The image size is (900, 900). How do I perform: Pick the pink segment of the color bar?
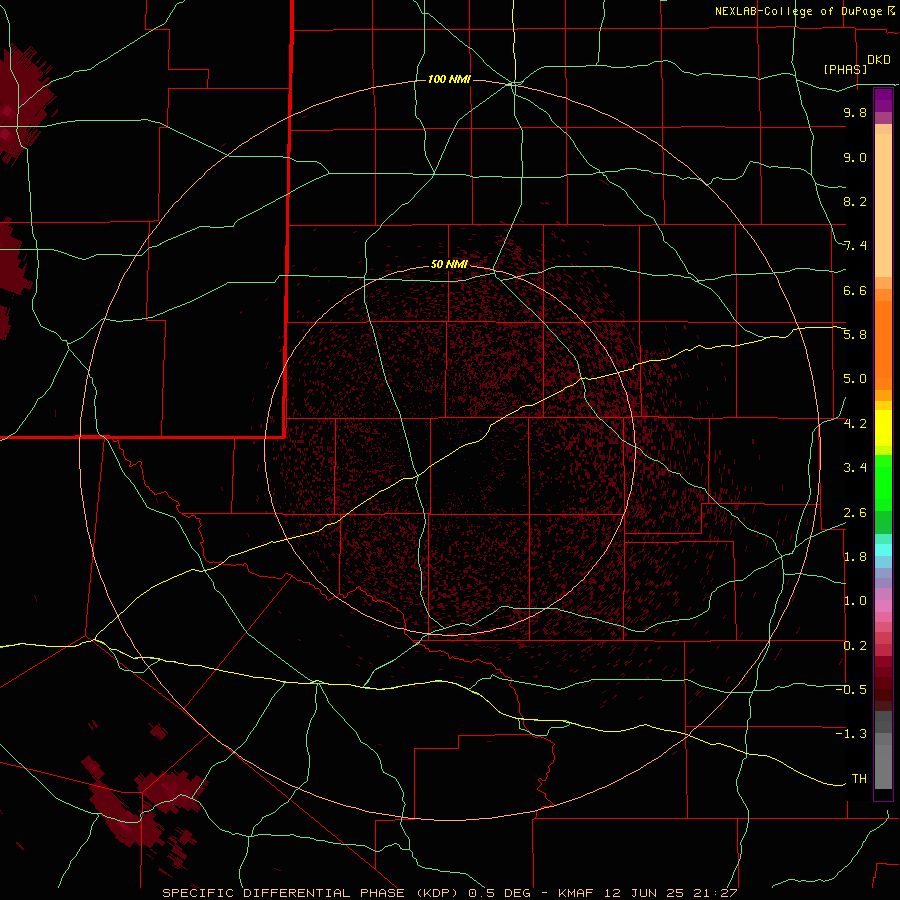[x=883, y=606]
